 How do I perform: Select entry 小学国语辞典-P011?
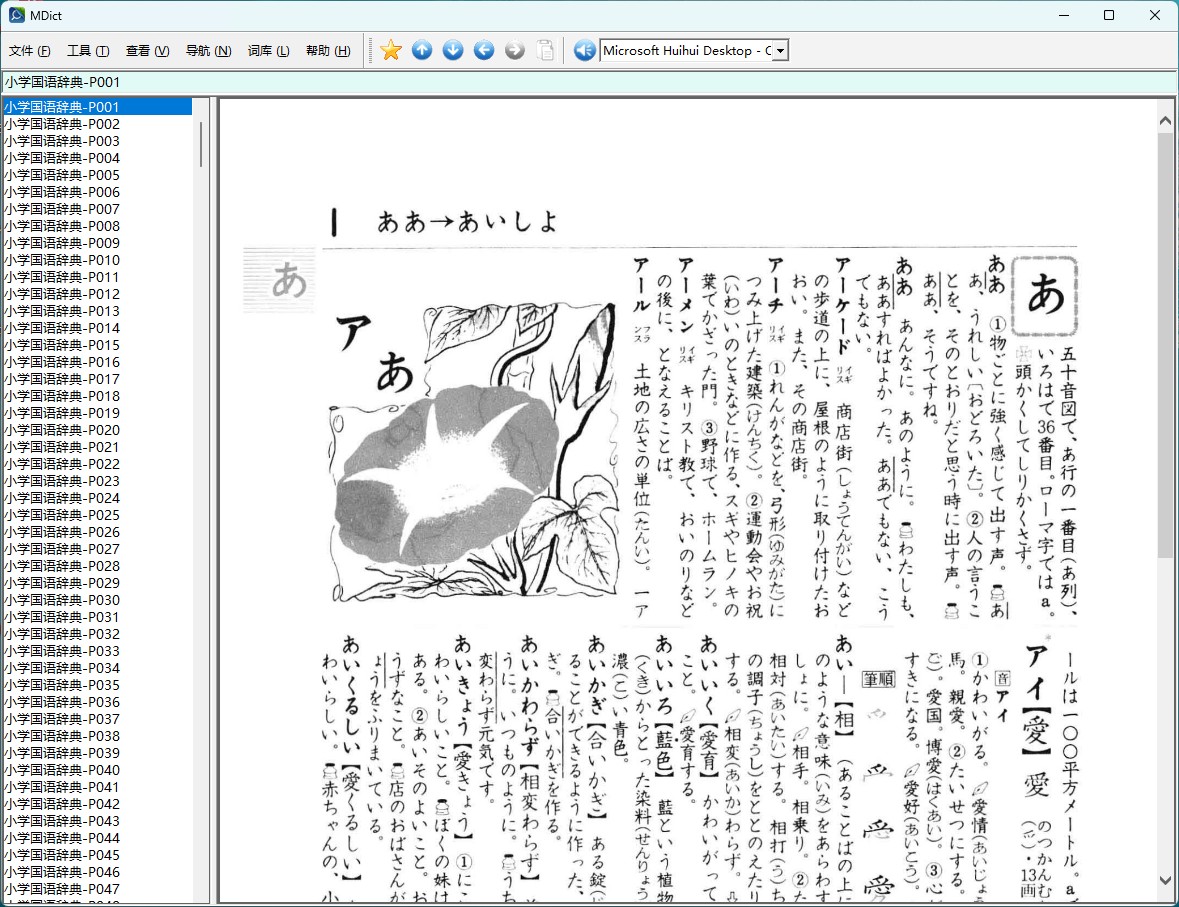point(97,277)
